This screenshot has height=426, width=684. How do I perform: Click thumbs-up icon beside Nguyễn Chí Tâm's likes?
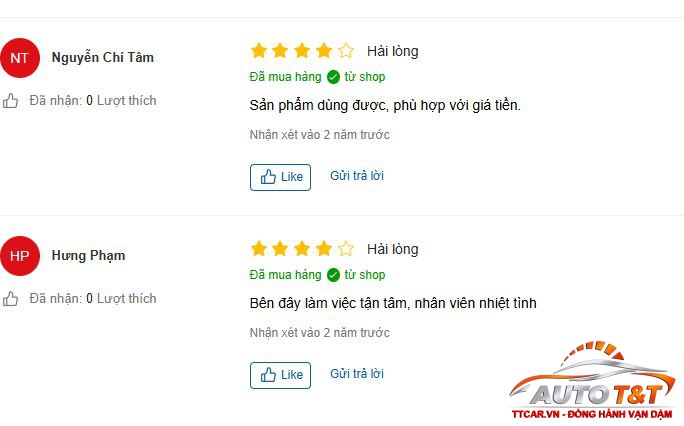(x=11, y=101)
